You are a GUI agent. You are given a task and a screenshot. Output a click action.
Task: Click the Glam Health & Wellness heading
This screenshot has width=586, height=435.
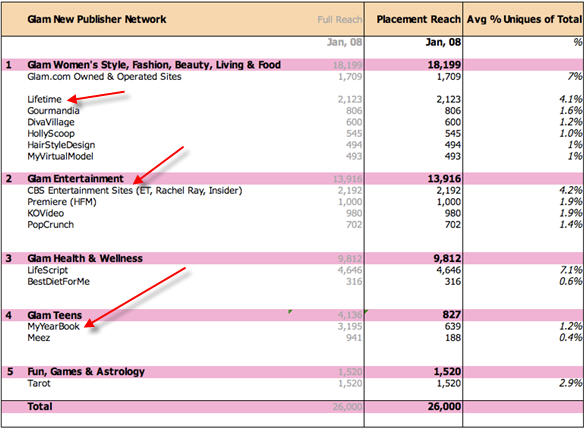85,258
